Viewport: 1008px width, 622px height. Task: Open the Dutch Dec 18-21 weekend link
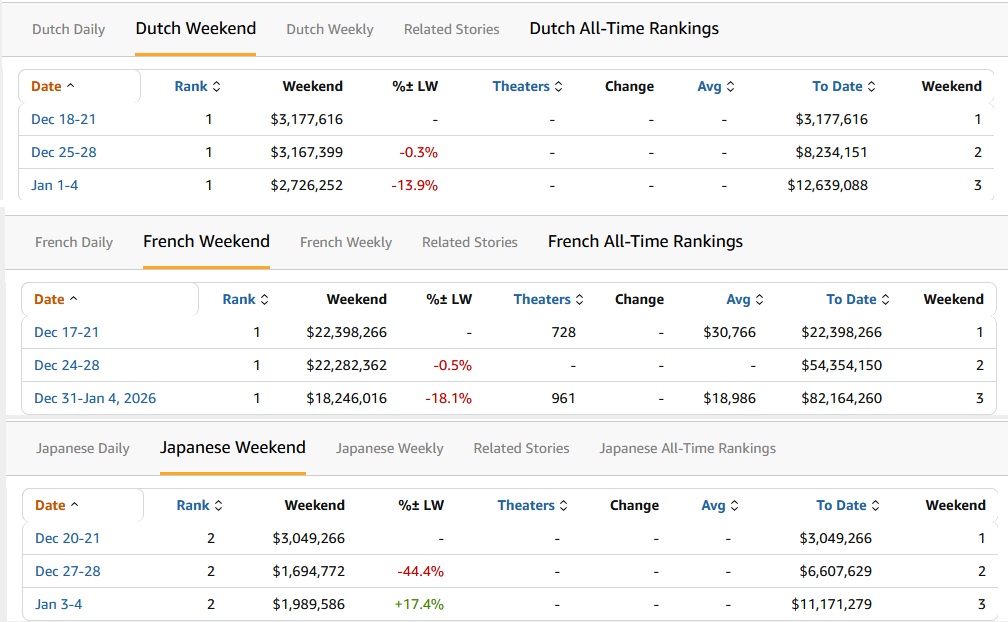click(x=64, y=120)
